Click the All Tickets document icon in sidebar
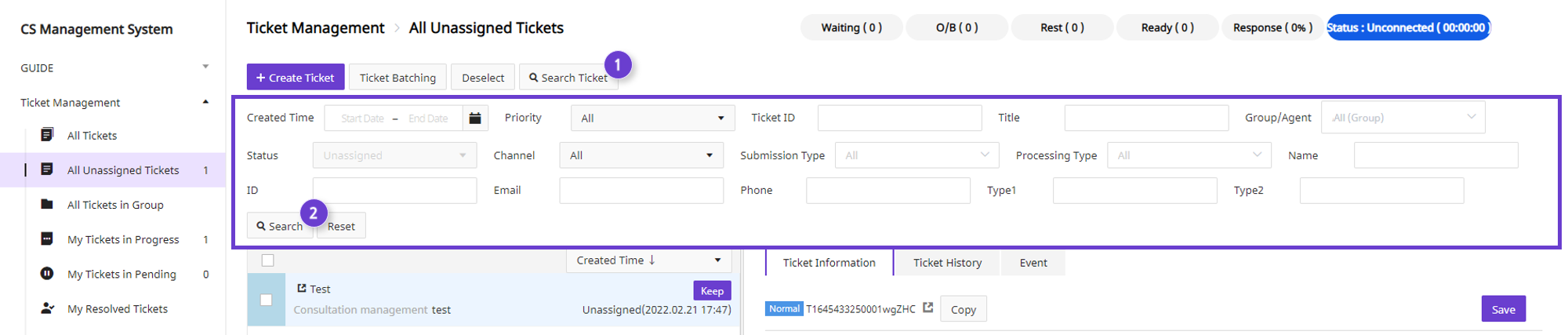1568x335 pixels. click(x=47, y=135)
